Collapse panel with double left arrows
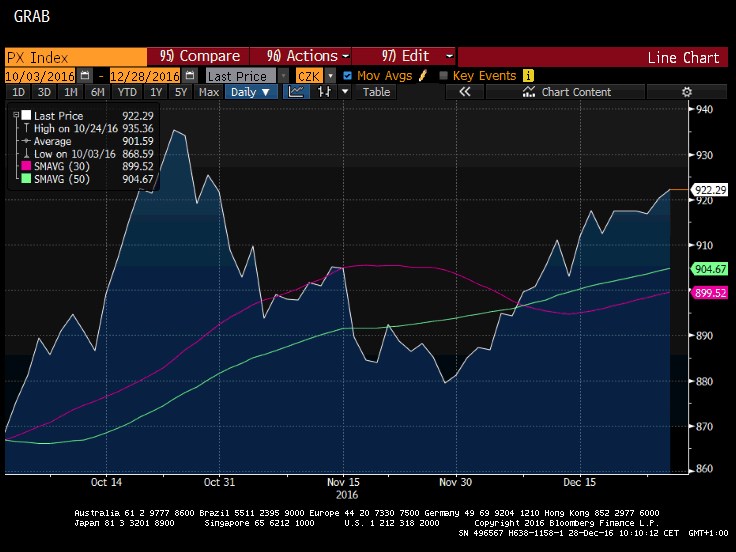Screen dimensions: 736x552 point(464,92)
